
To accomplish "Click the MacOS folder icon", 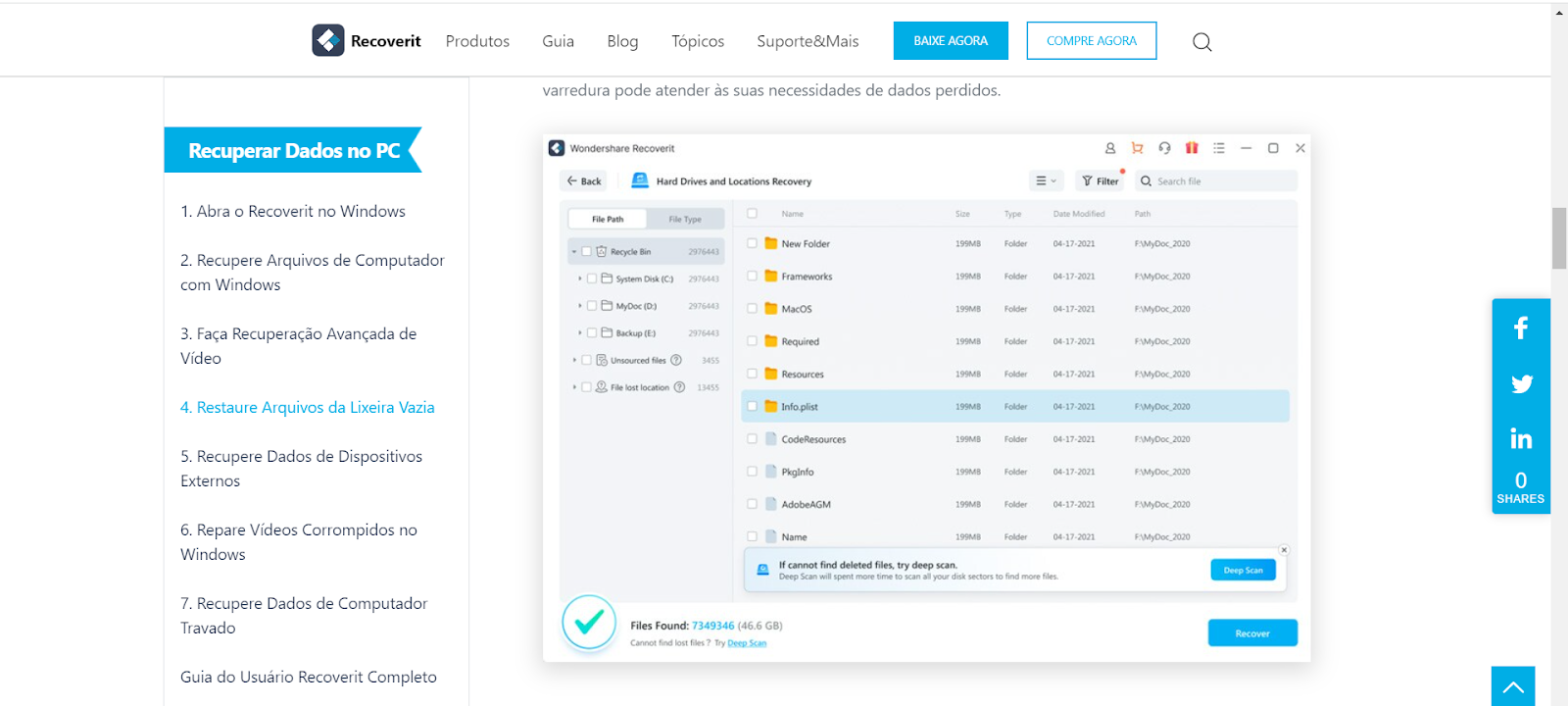I will pyautogui.click(x=771, y=308).
